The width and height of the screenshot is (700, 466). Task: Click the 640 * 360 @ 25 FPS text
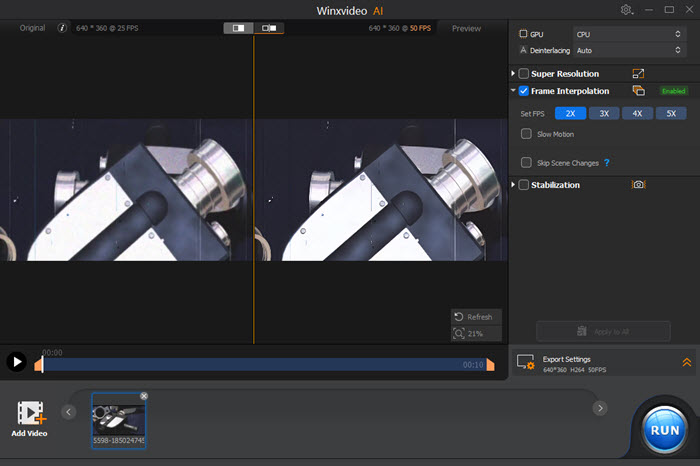point(107,28)
